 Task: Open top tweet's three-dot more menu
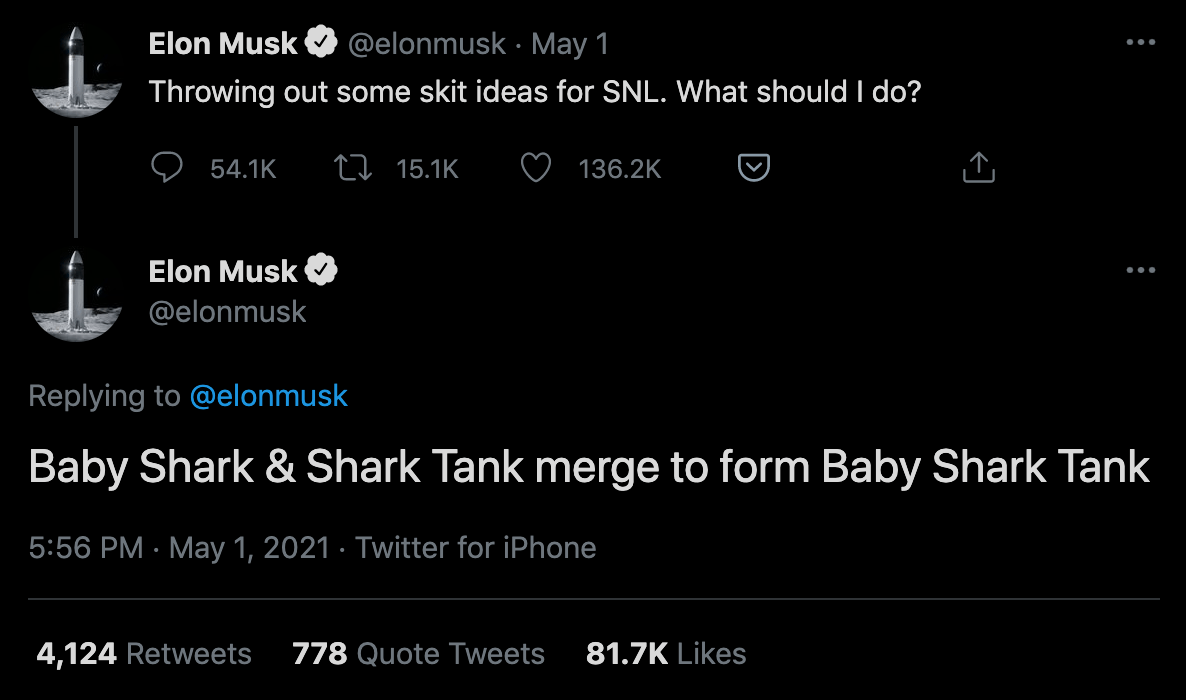pyautogui.click(x=1140, y=43)
